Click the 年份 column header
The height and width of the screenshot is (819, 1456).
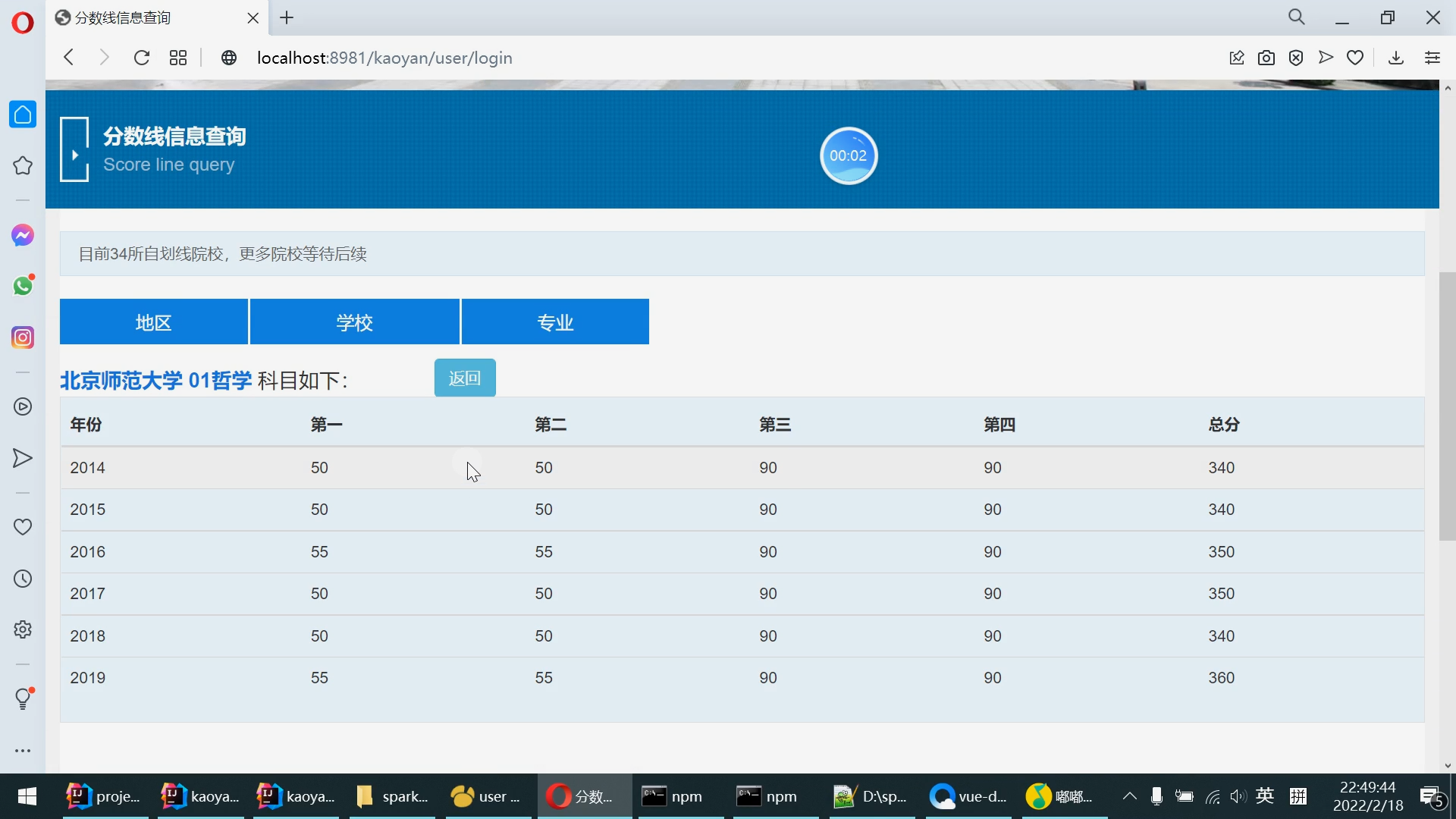tap(86, 424)
